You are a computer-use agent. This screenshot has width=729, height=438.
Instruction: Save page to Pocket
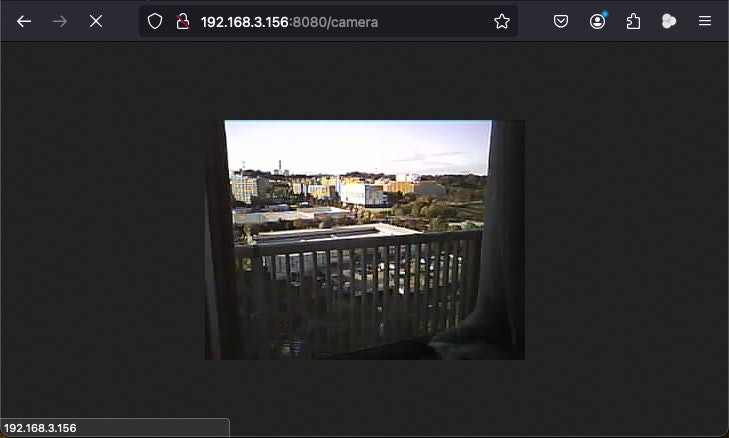click(x=561, y=21)
